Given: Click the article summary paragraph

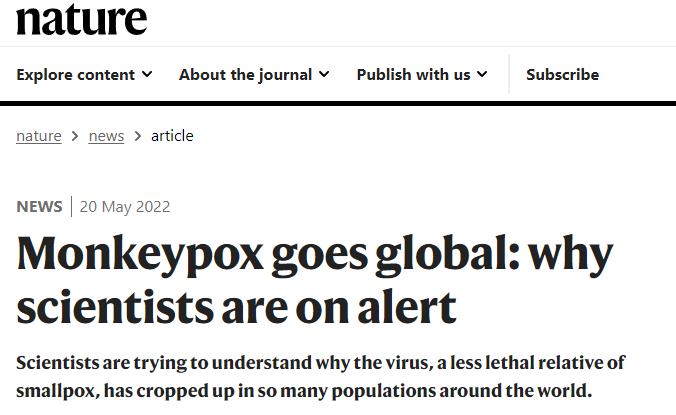Looking at the screenshot, I should (320, 375).
